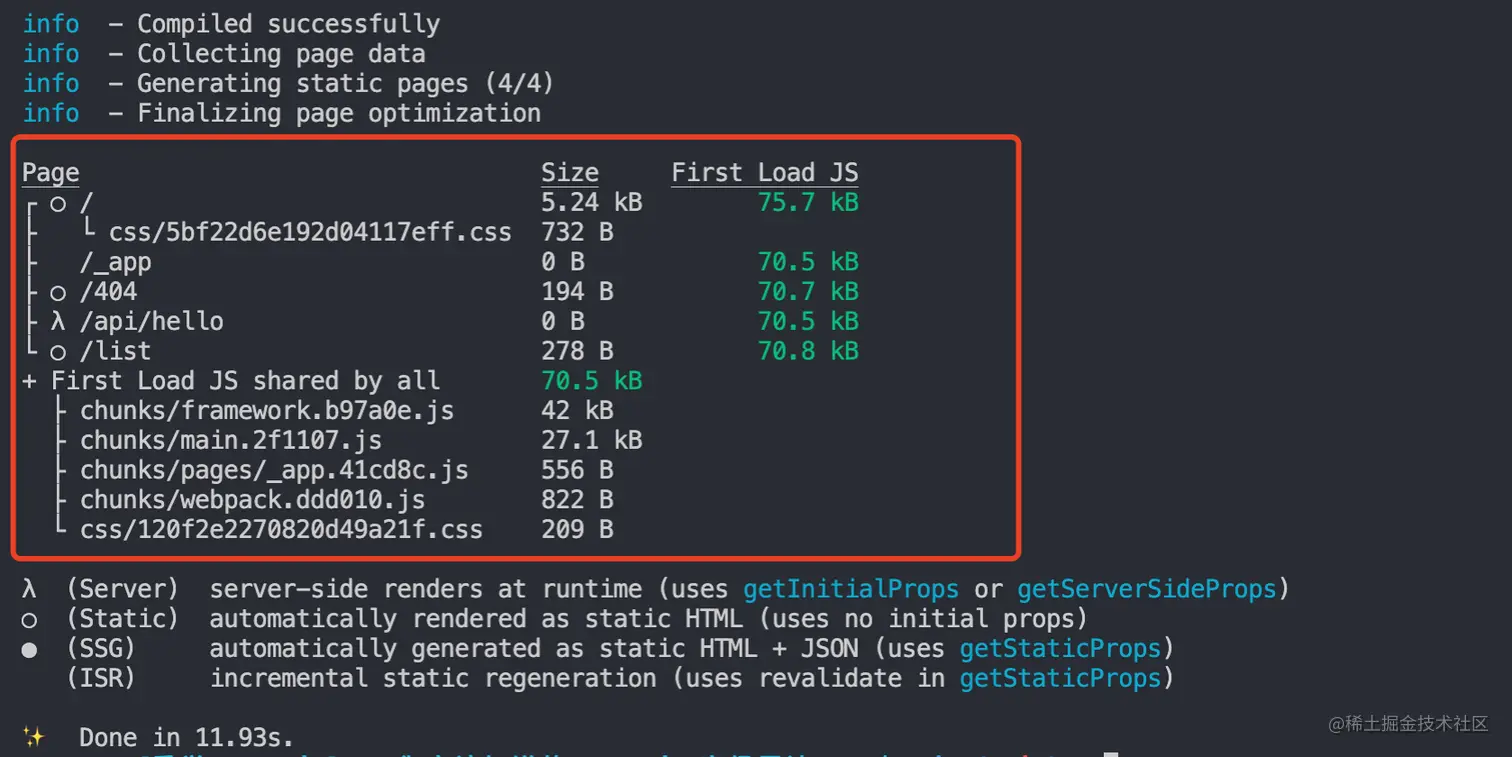Select the green 70.5 kB shared total

click(592, 381)
